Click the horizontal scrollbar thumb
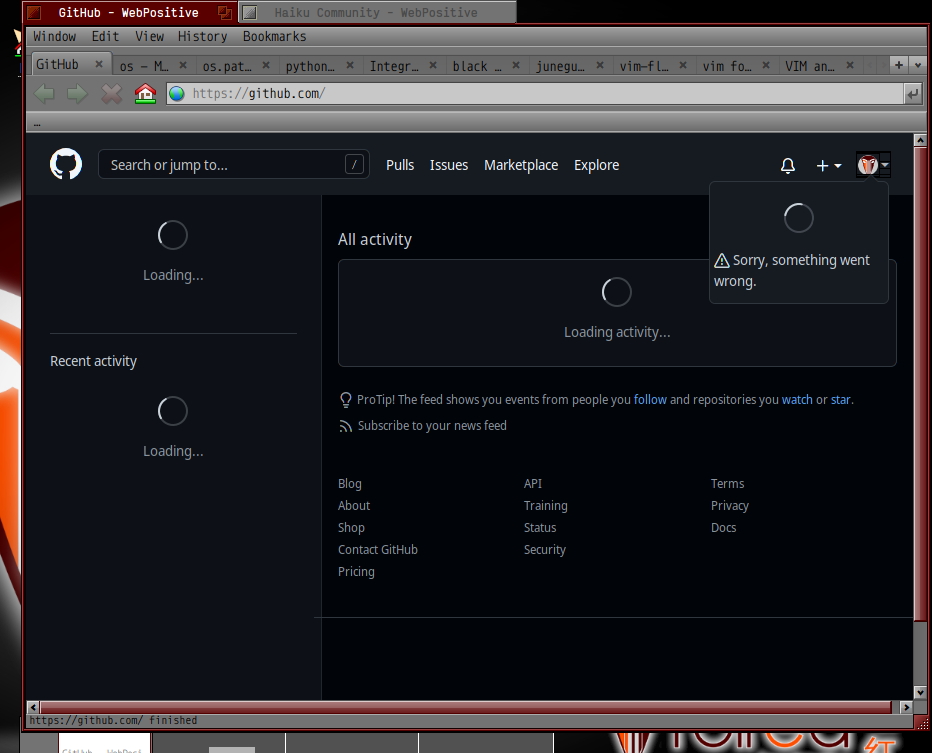The width and height of the screenshot is (932, 753). 466,707
